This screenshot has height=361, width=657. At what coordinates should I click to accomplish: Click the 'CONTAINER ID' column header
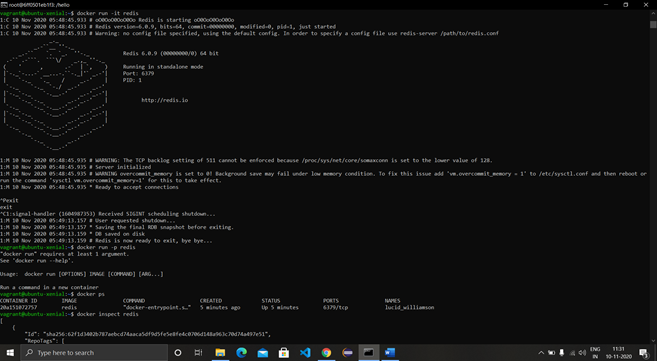click(18, 301)
